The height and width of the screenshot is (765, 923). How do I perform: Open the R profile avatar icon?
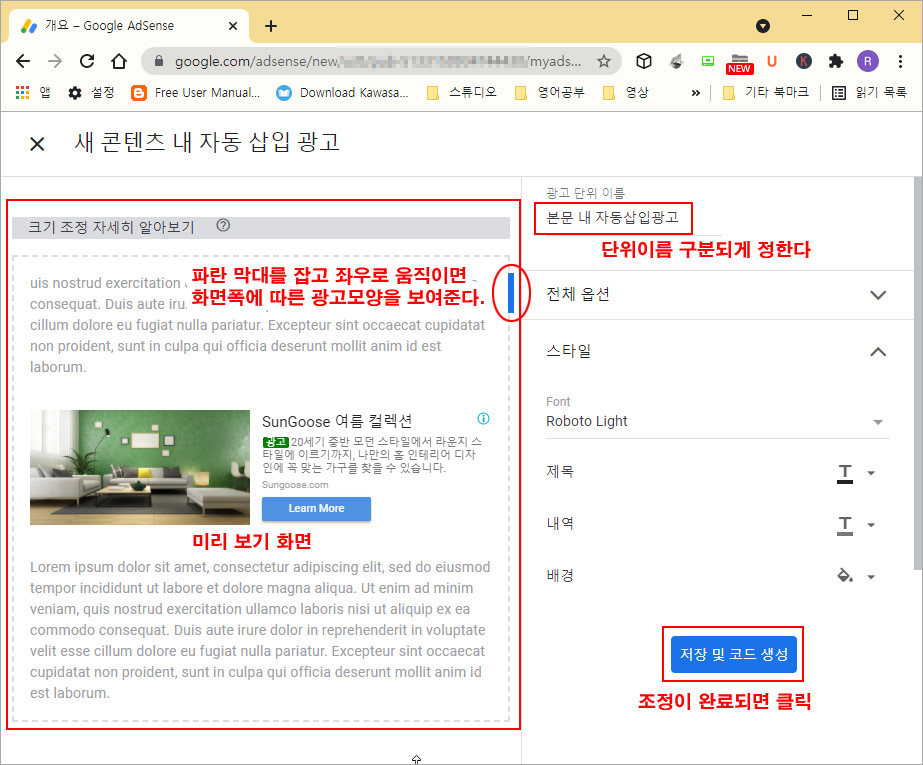click(x=867, y=60)
